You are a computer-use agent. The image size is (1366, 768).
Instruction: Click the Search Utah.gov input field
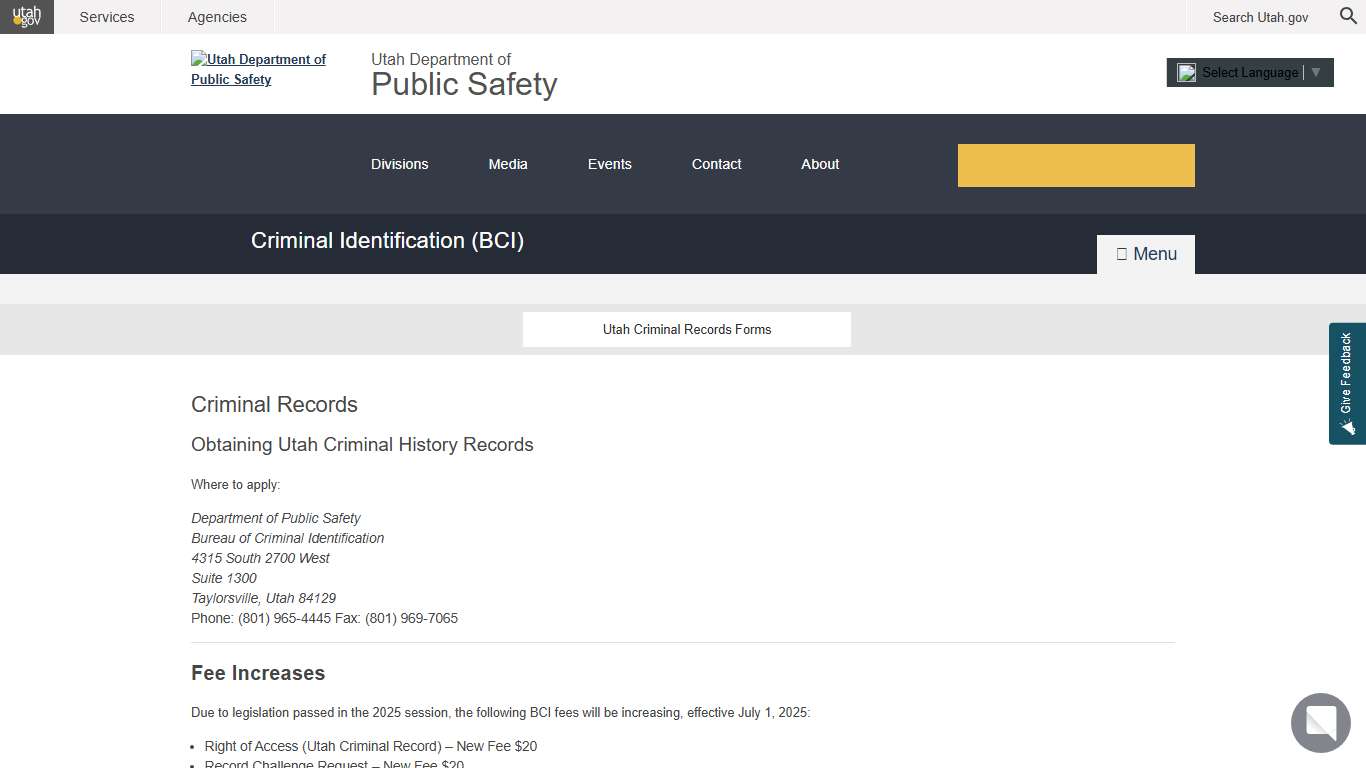click(1260, 16)
